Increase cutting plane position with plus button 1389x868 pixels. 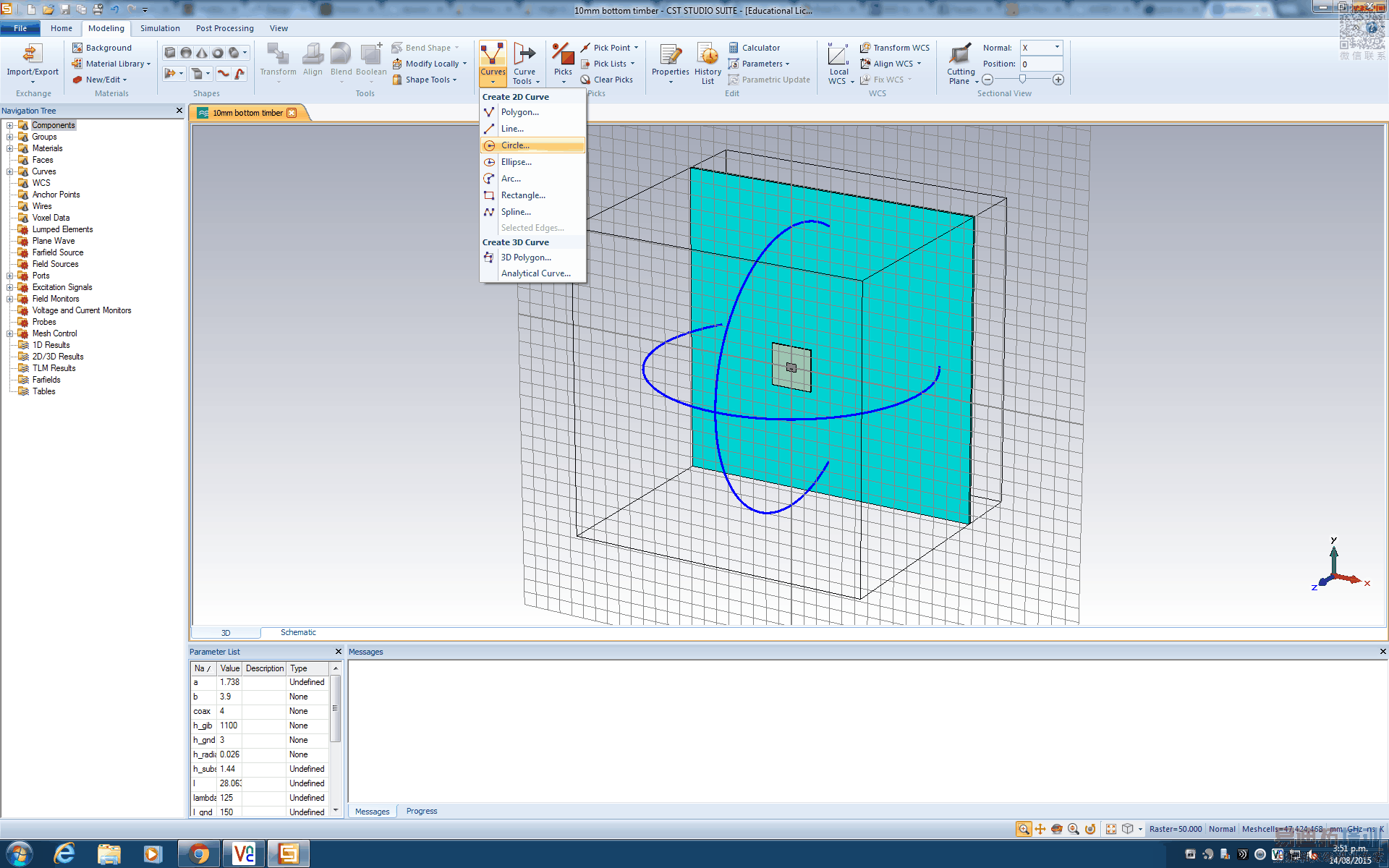[1058, 80]
